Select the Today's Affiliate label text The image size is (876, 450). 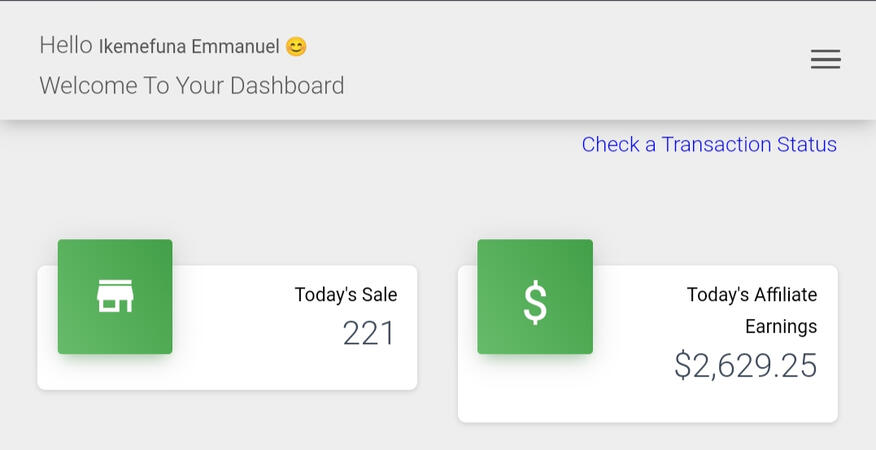751,295
